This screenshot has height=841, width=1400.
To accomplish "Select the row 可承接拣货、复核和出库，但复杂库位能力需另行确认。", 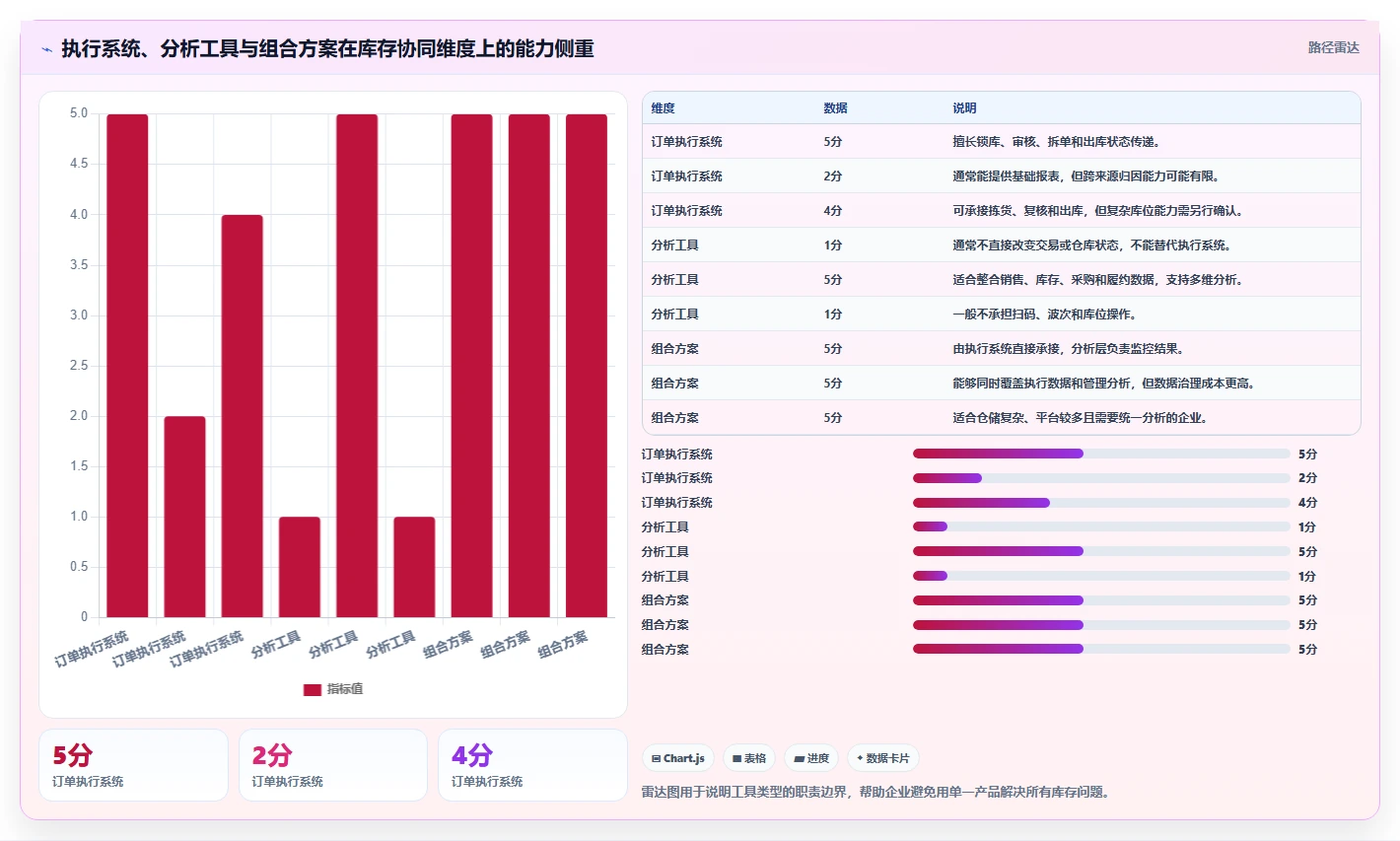I will tap(1001, 211).
